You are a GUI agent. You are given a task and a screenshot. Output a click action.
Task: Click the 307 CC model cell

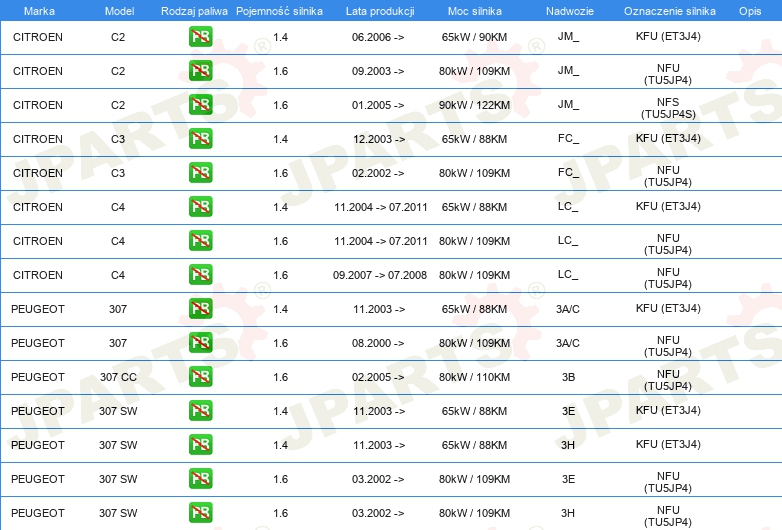(118, 377)
